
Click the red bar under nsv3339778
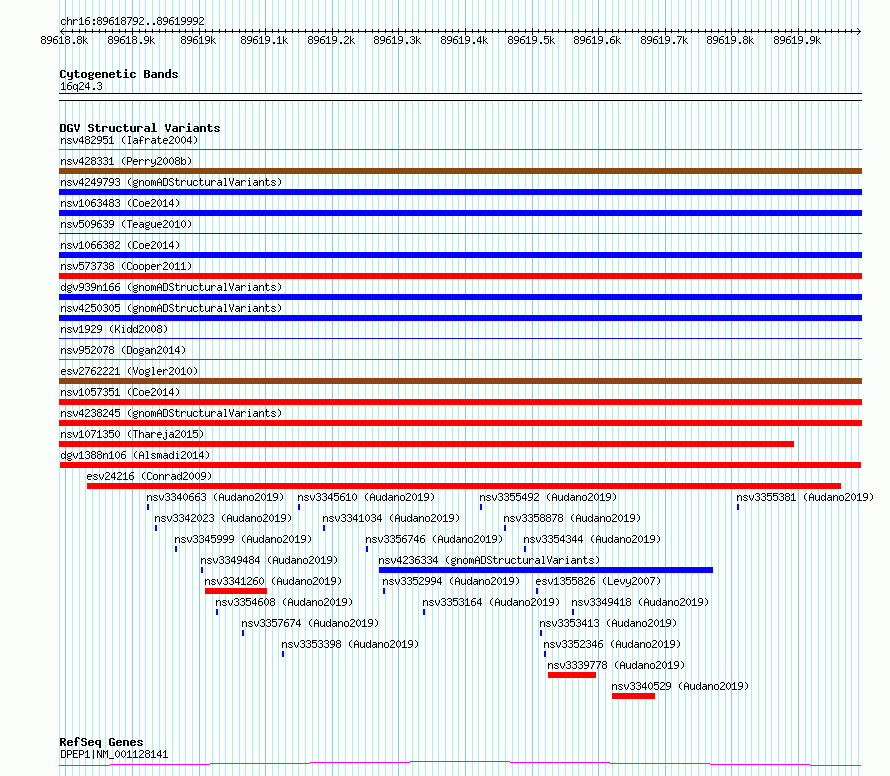572,675
